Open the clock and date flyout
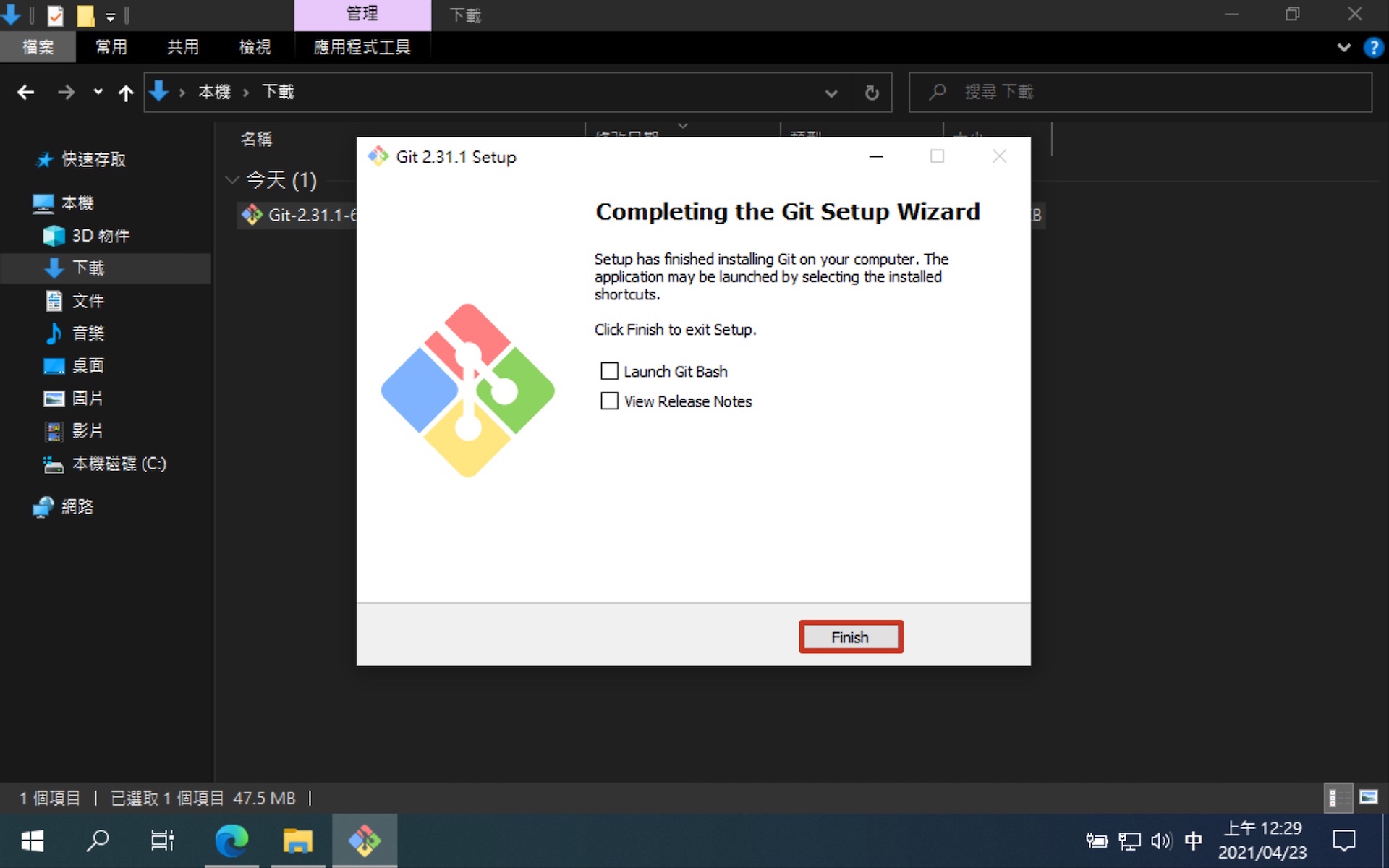Screen dimensions: 1389x868 tap(1262, 841)
